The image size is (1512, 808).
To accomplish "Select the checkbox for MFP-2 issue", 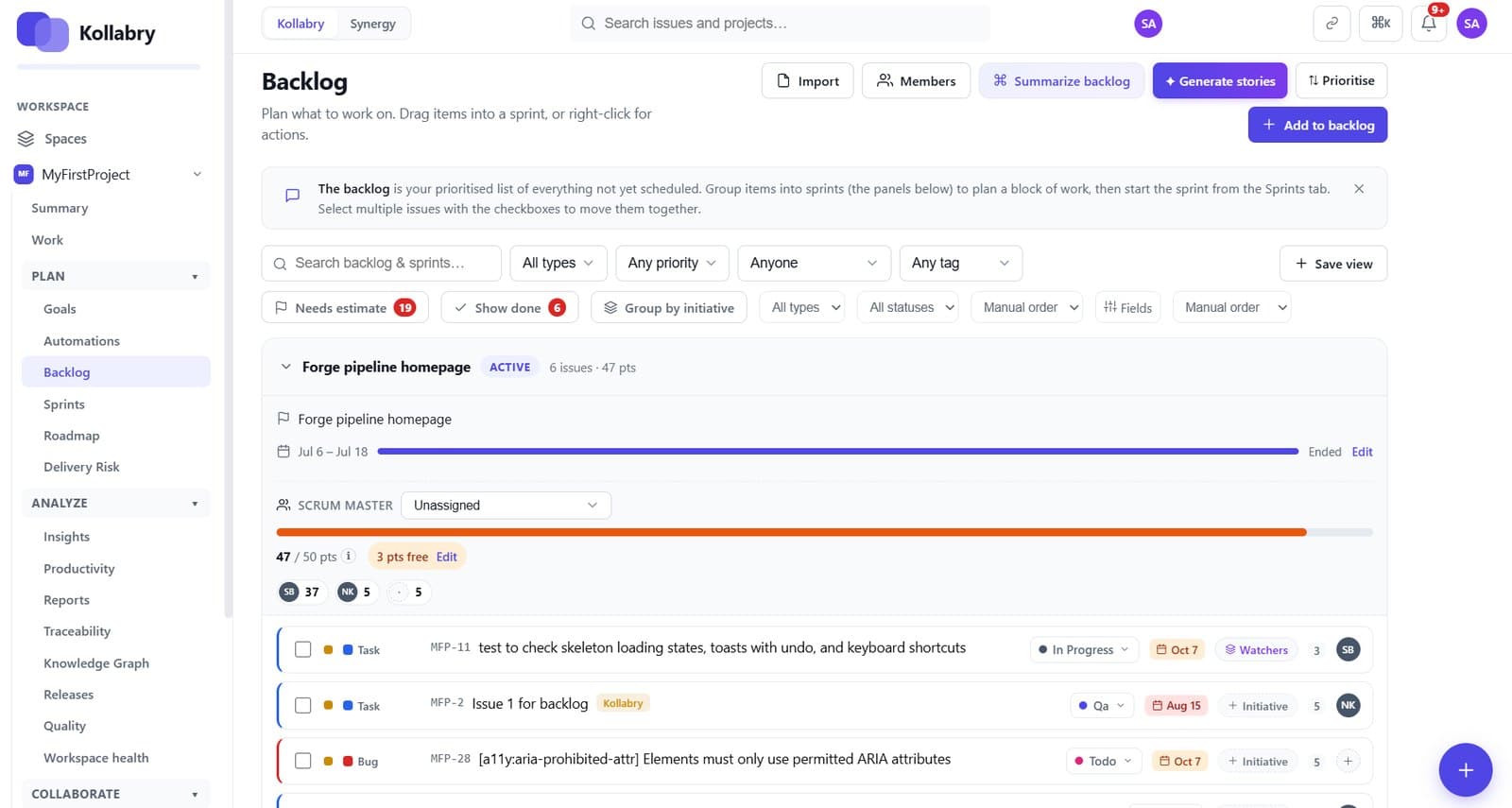I will (x=302, y=705).
